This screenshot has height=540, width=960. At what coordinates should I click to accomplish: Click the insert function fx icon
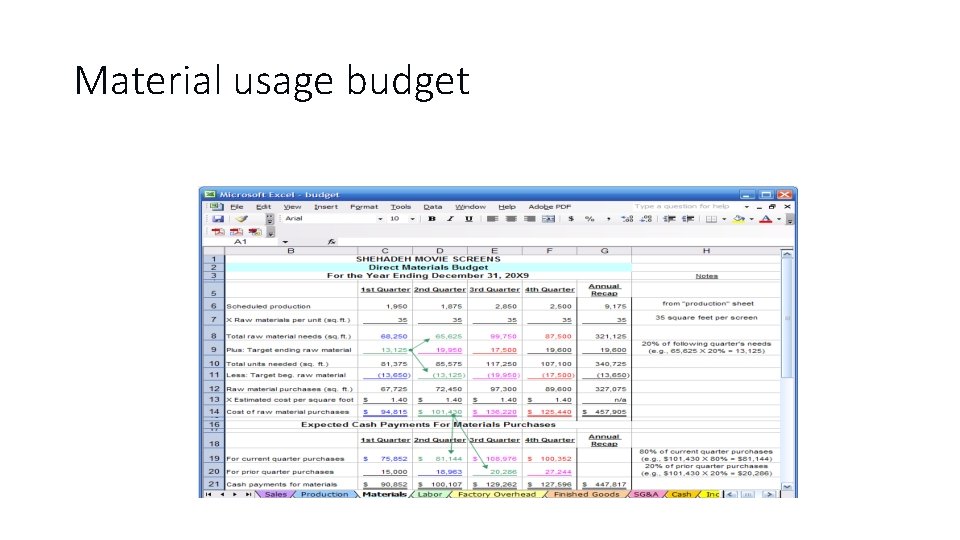(331, 242)
